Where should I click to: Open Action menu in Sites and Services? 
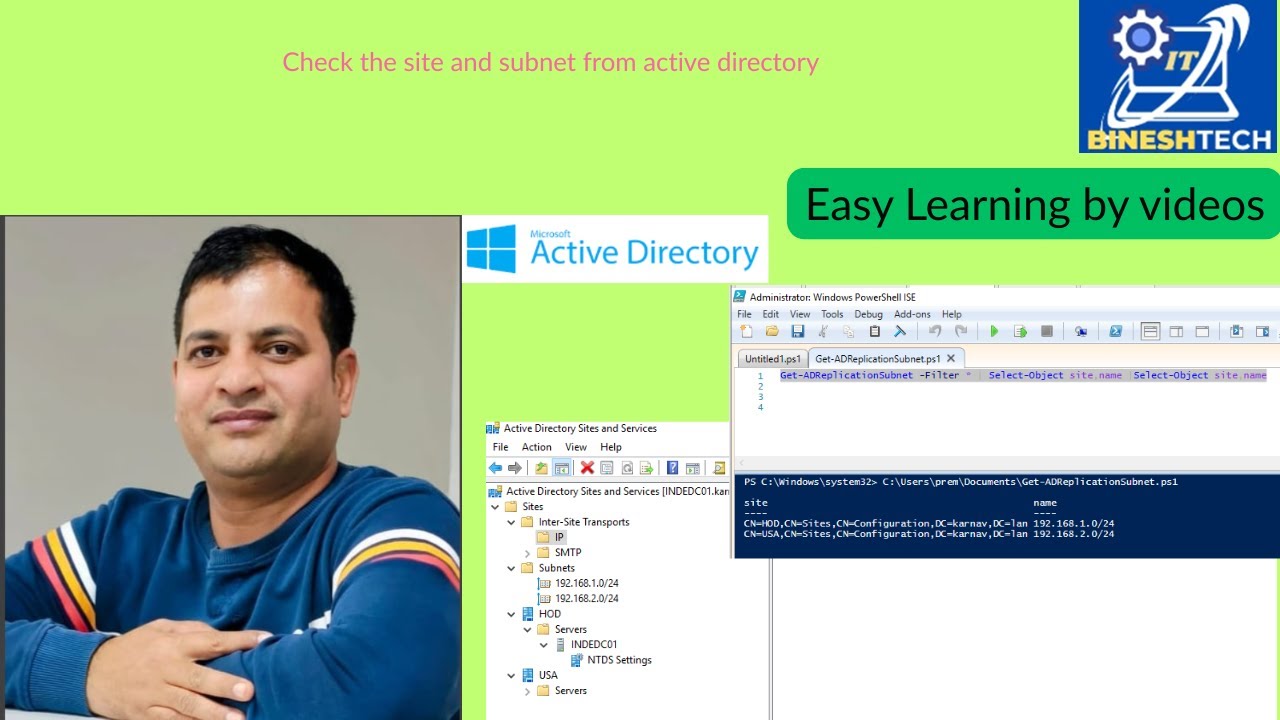(536, 447)
